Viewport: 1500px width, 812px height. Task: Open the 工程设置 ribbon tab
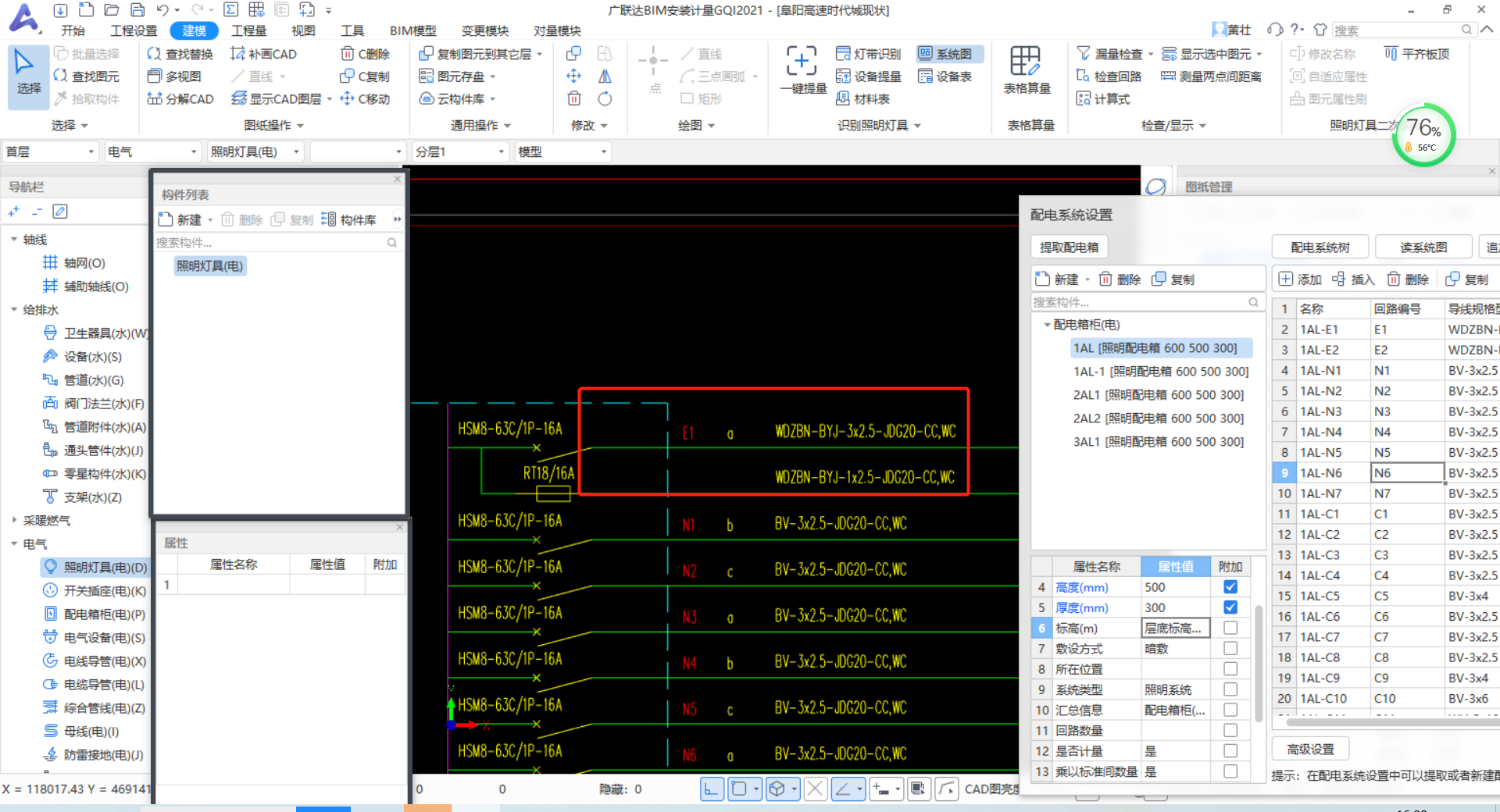[134, 30]
